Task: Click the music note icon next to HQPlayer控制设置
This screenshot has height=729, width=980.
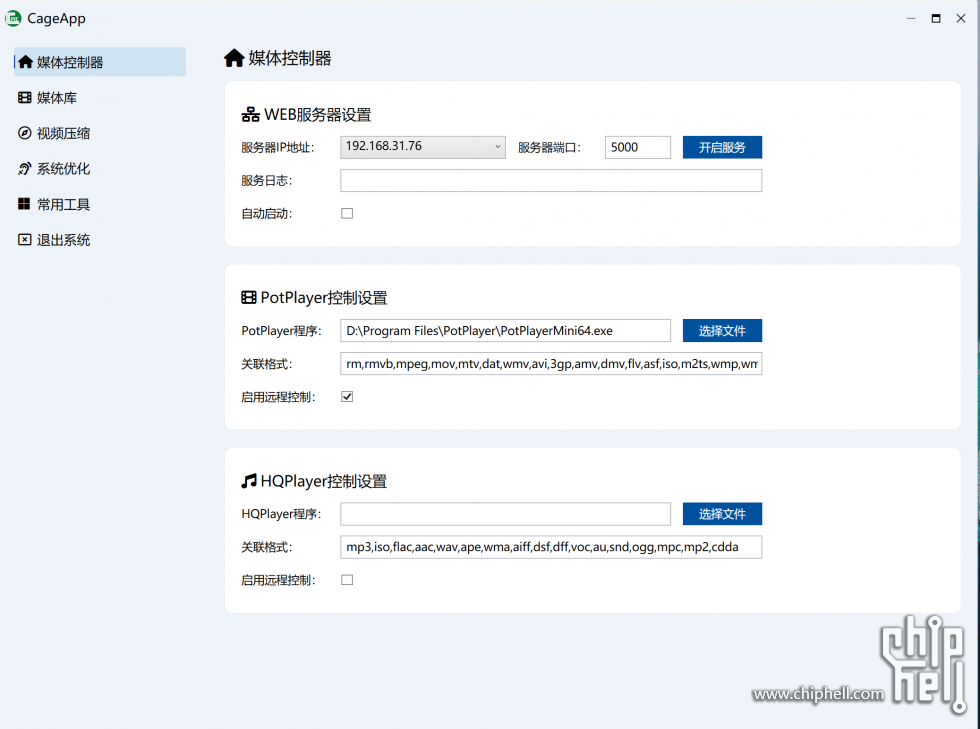Action: pyautogui.click(x=249, y=481)
